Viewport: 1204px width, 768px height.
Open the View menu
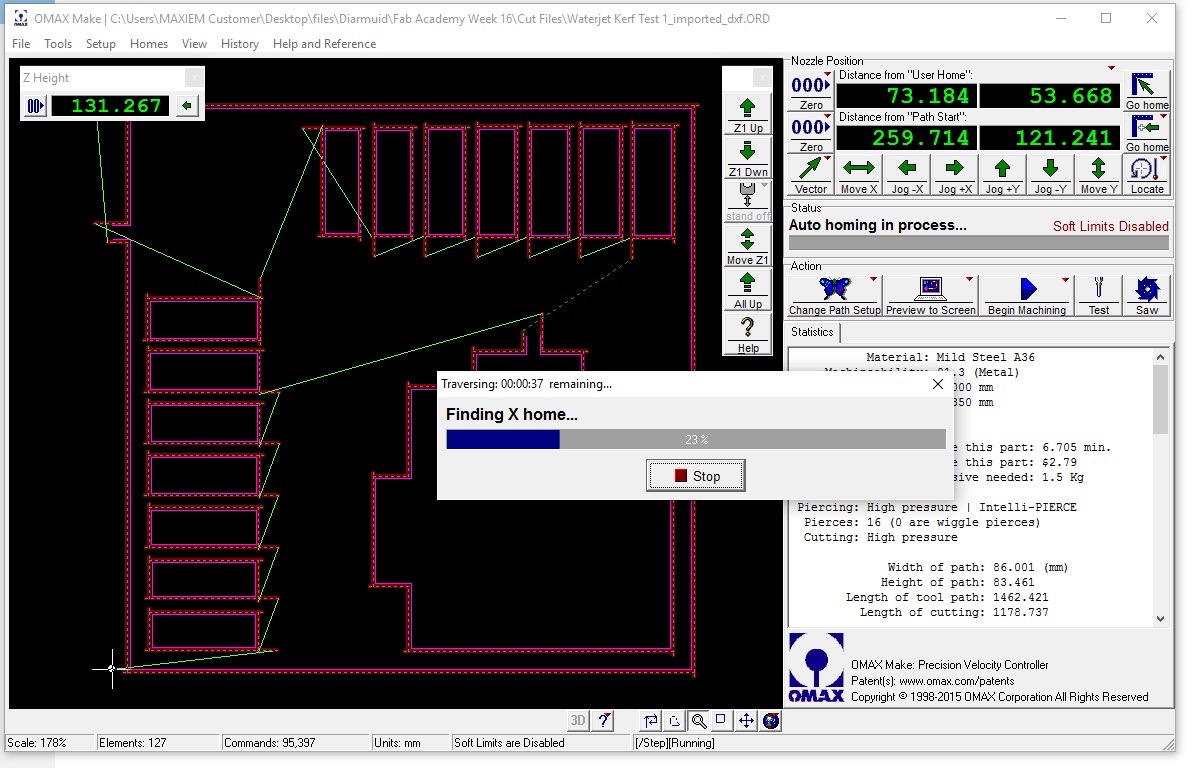(x=194, y=44)
